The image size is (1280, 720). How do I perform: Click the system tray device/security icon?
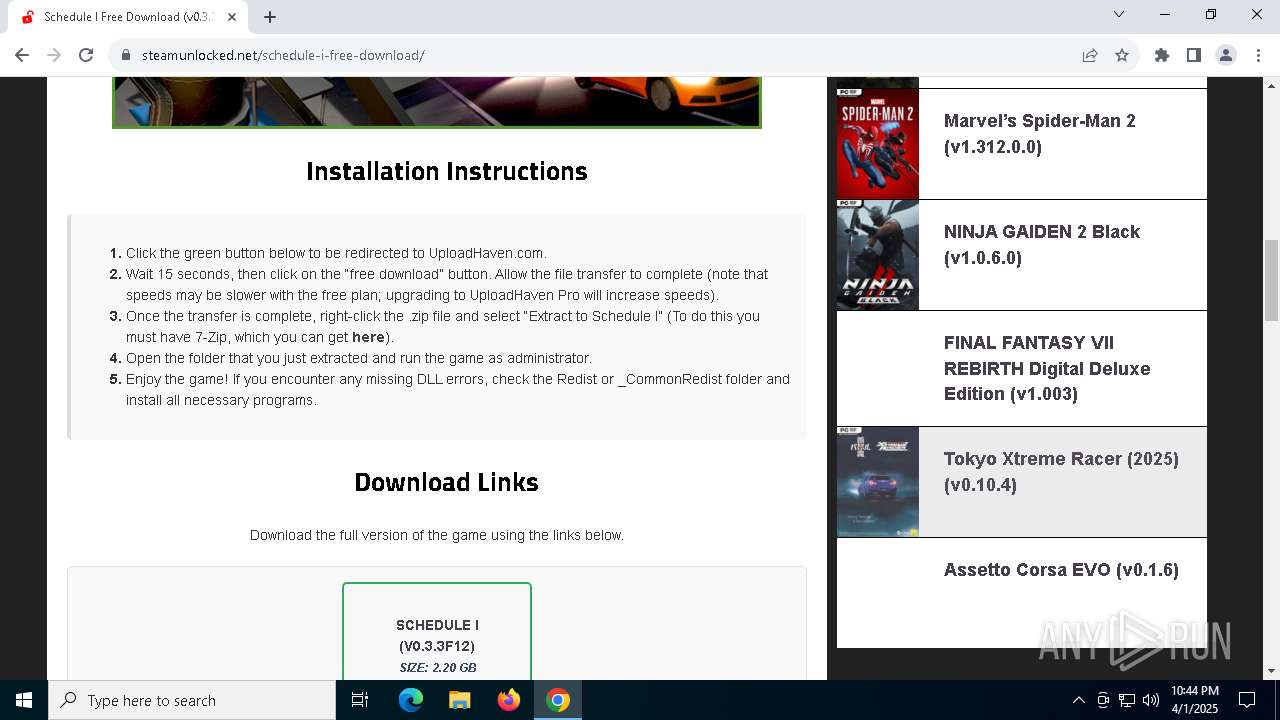tap(1103, 700)
